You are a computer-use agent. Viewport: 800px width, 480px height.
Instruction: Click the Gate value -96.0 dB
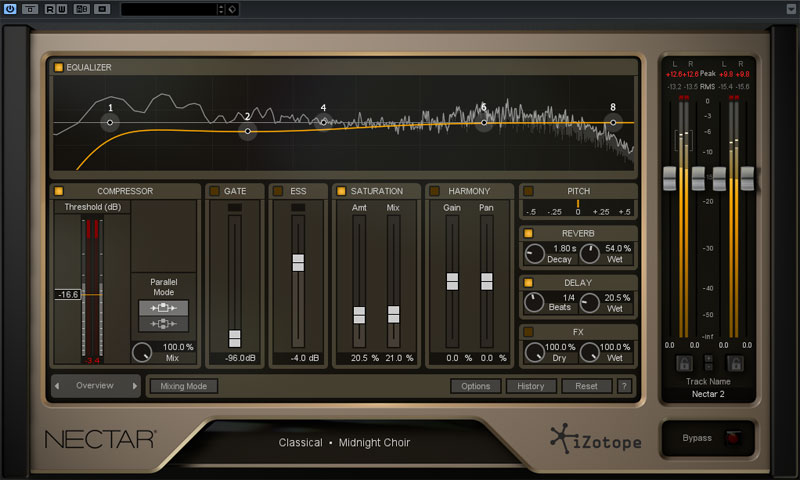click(240, 358)
